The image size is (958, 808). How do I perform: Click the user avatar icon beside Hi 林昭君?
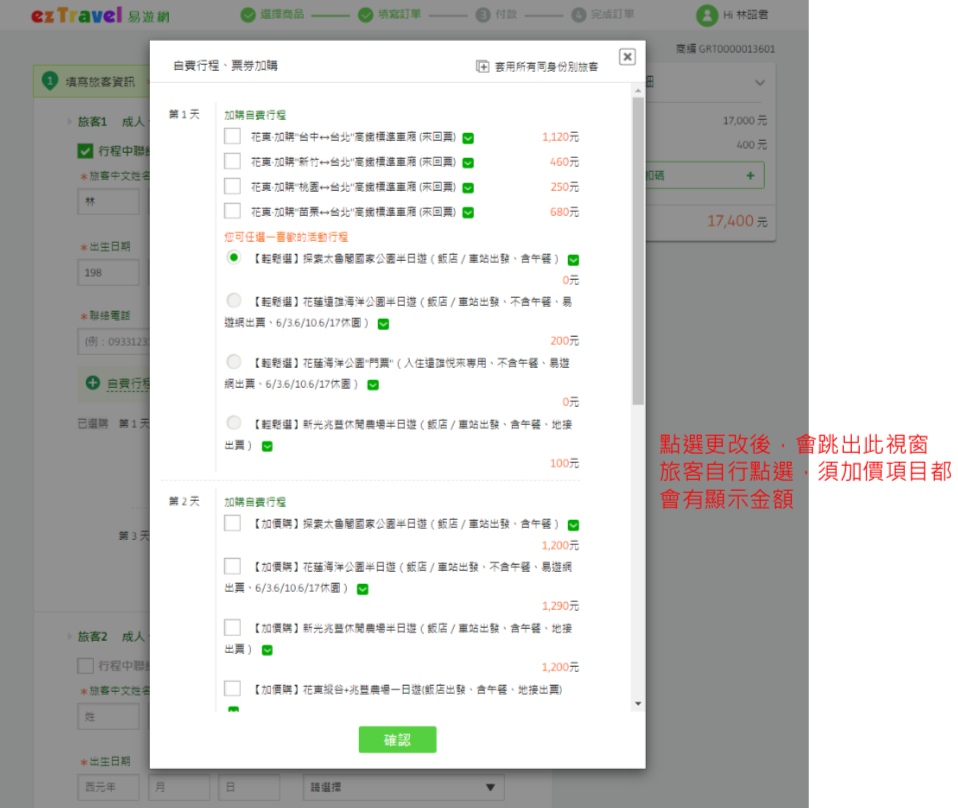[x=707, y=15]
